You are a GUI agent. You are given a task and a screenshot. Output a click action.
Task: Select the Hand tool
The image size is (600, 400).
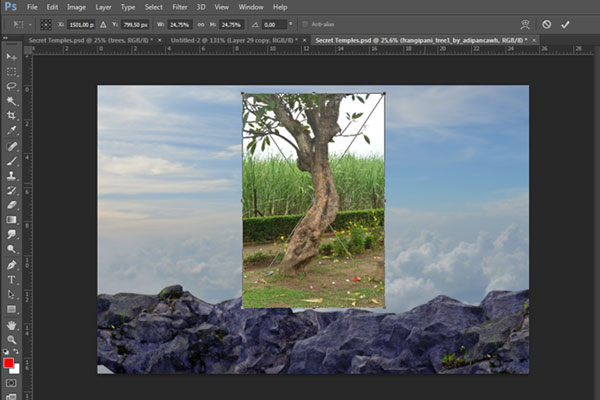coord(11,324)
